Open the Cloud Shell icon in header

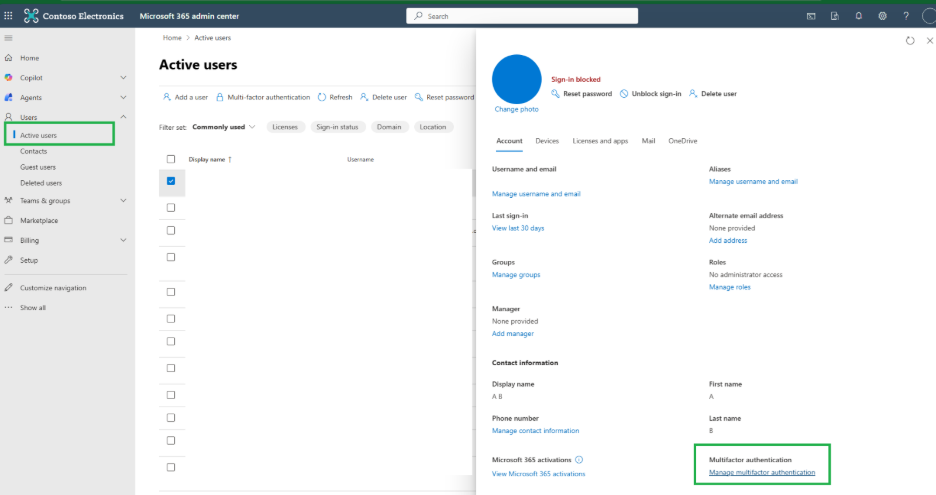tap(811, 16)
